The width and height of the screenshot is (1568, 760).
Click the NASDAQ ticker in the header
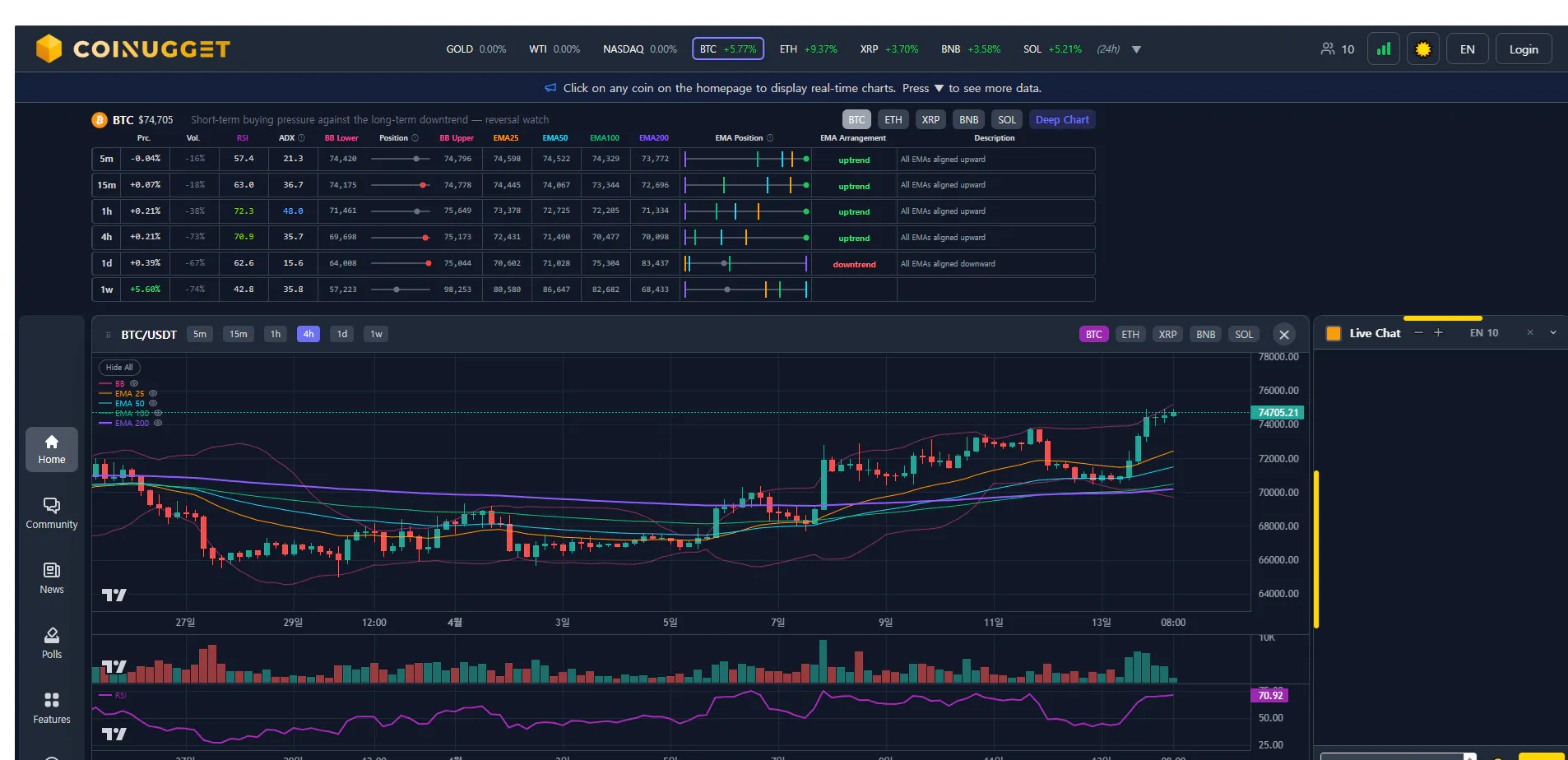click(640, 49)
